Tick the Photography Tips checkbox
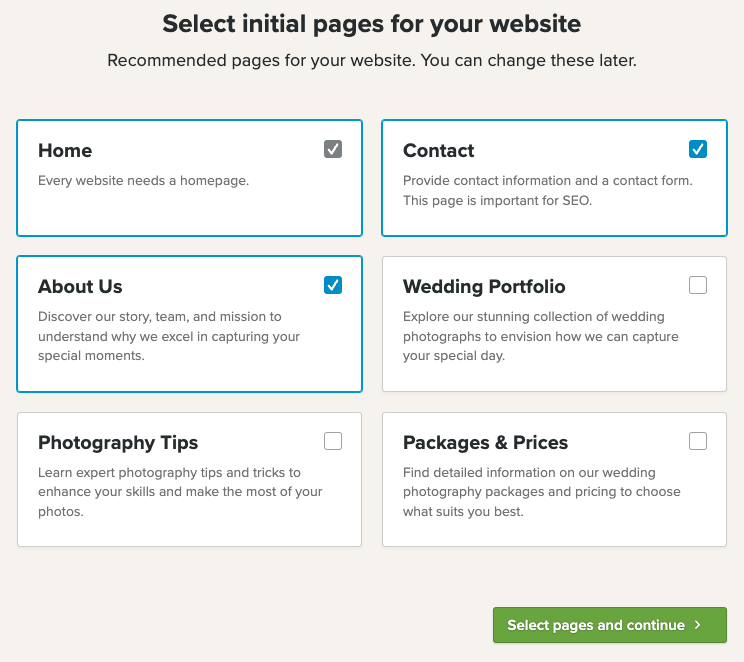This screenshot has height=662, width=744. [333, 441]
